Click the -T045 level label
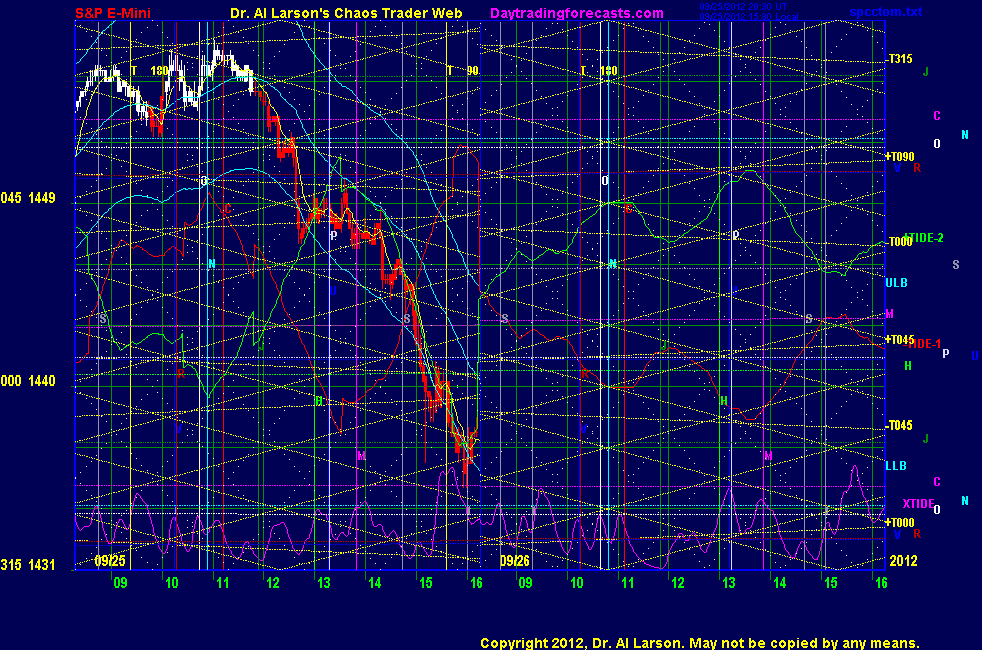This screenshot has height=650, width=982. [899, 425]
